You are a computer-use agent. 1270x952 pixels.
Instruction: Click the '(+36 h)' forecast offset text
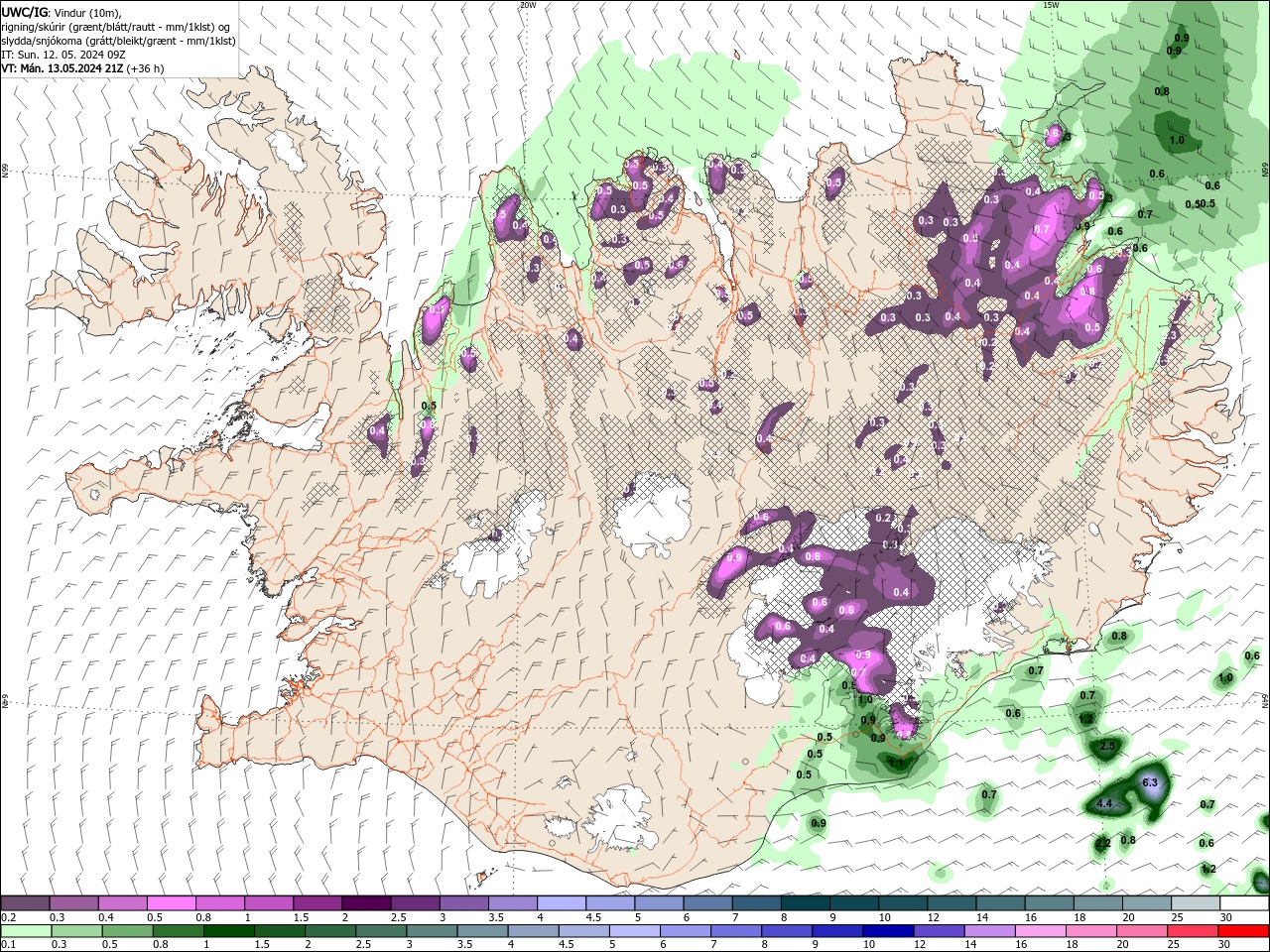[x=146, y=68]
